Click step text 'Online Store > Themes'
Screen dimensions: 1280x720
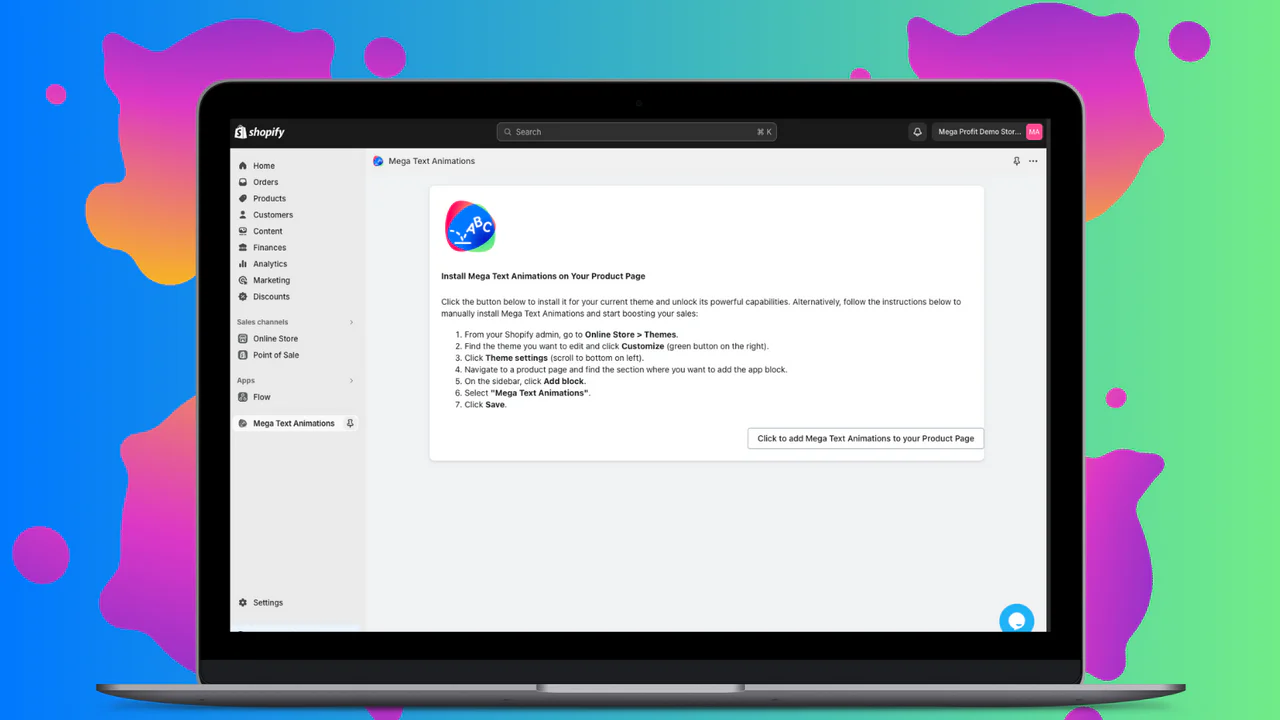click(631, 334)
